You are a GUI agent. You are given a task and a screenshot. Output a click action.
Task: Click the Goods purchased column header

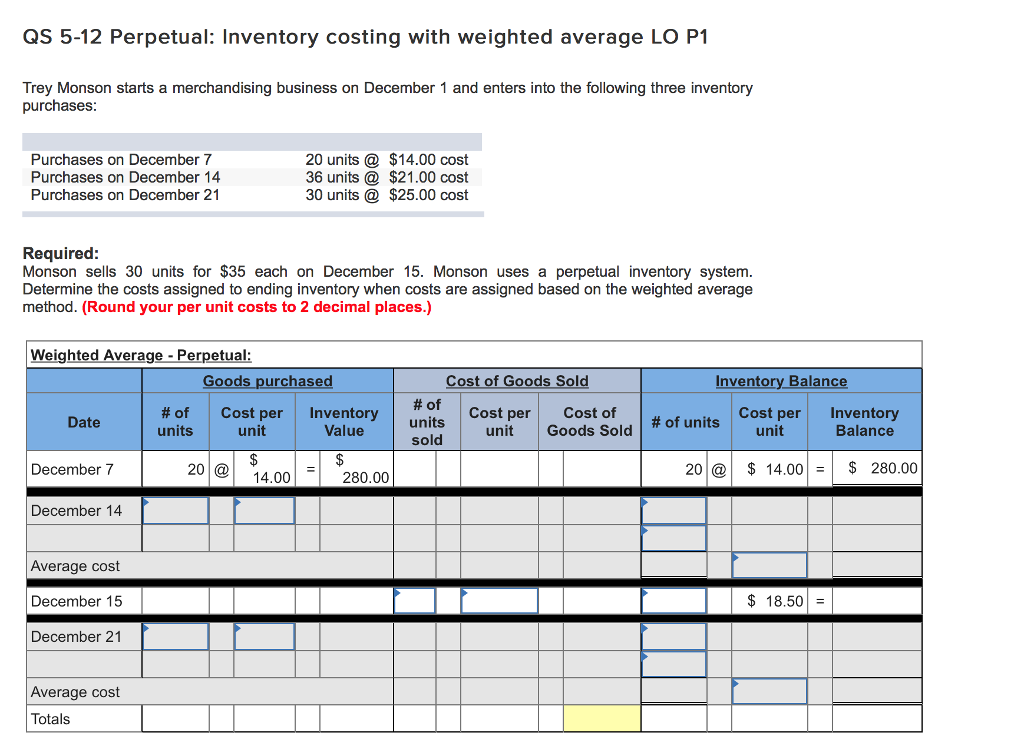(x=267, y=381)
